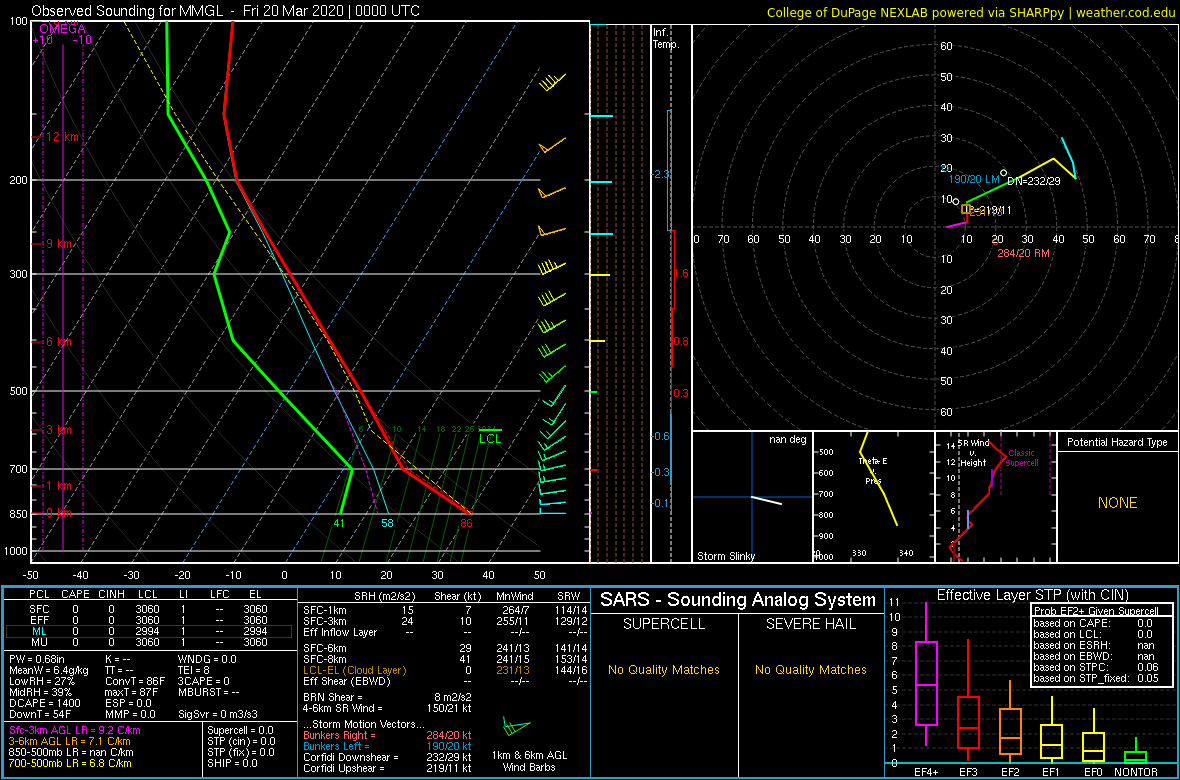Image resolution: width=1180 pixels, height=780 pixels.
Task: Click the '284/20 RM' hodograph label
Action: tap(1023, 253)
